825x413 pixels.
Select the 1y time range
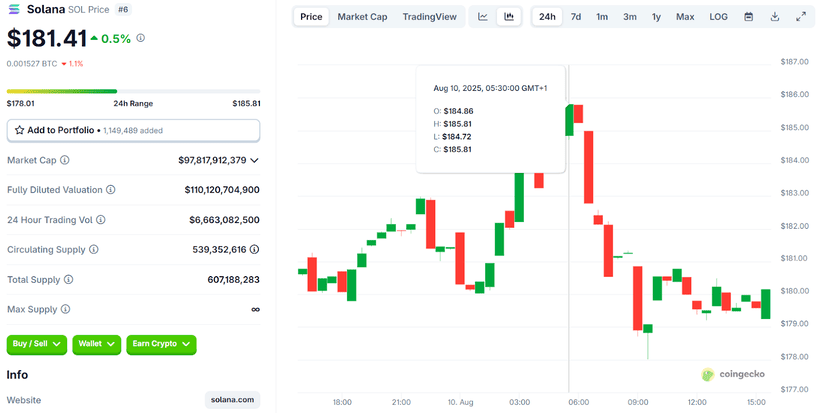point(656,17)
